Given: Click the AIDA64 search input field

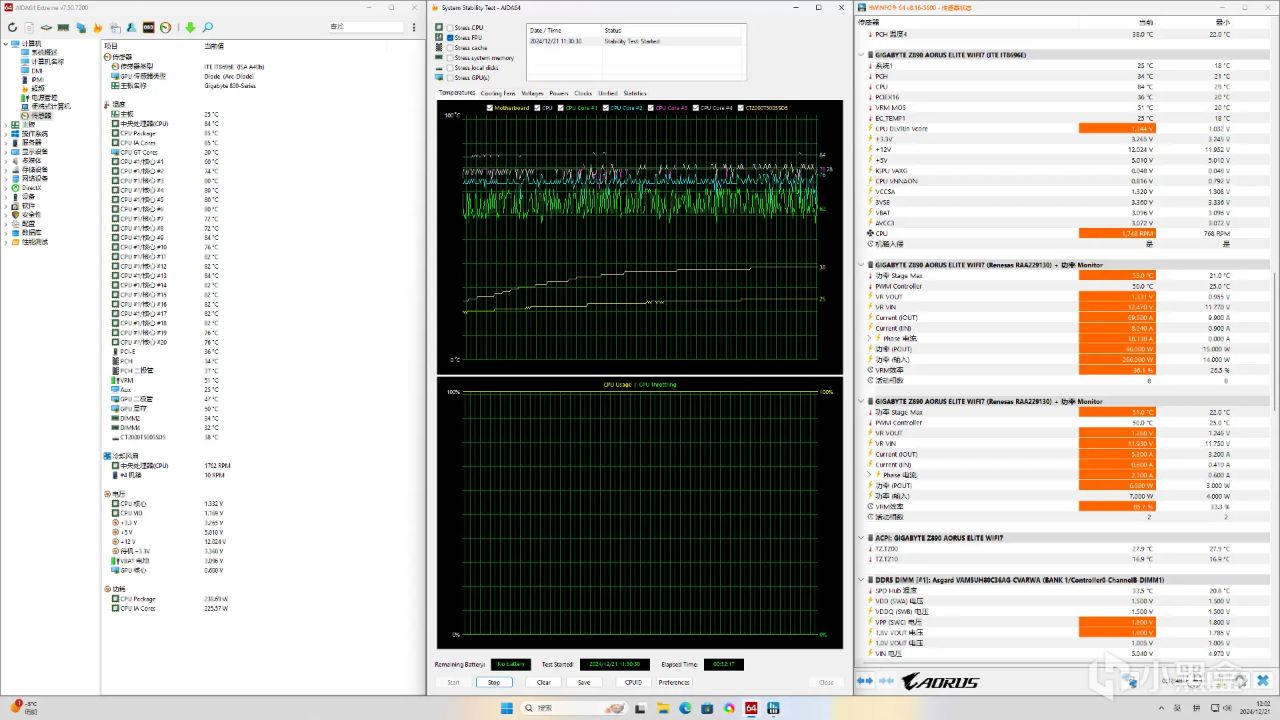Looking at the screenshot, I should pyautogui.click(x=365, y=27).
